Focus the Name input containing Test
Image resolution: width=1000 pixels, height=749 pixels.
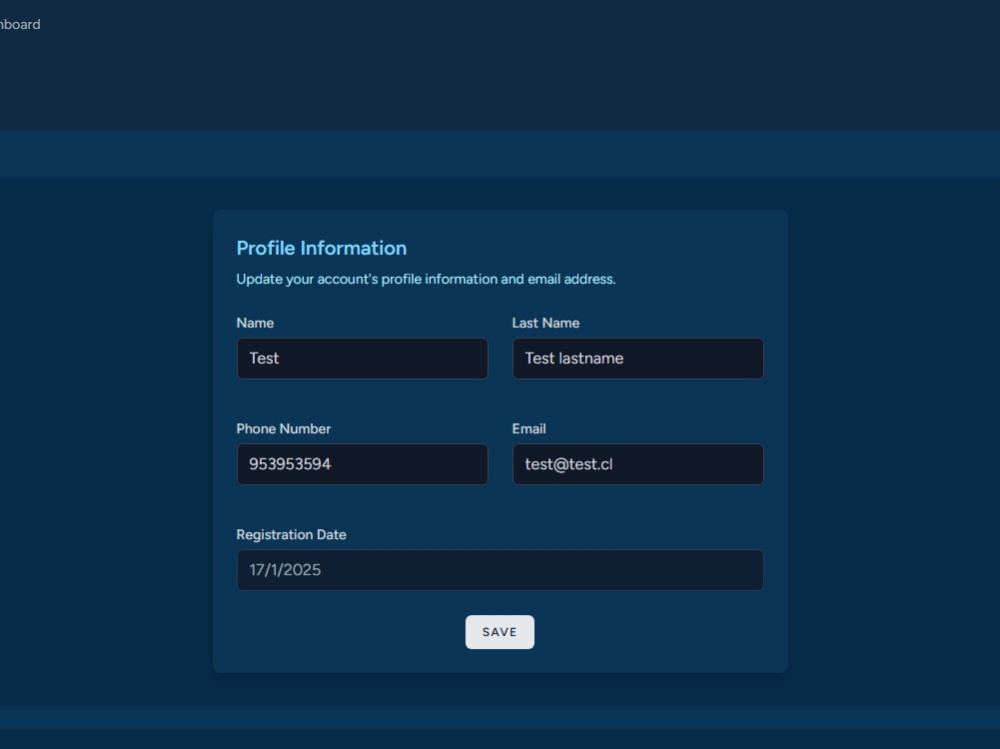click(x=362, y=359)
